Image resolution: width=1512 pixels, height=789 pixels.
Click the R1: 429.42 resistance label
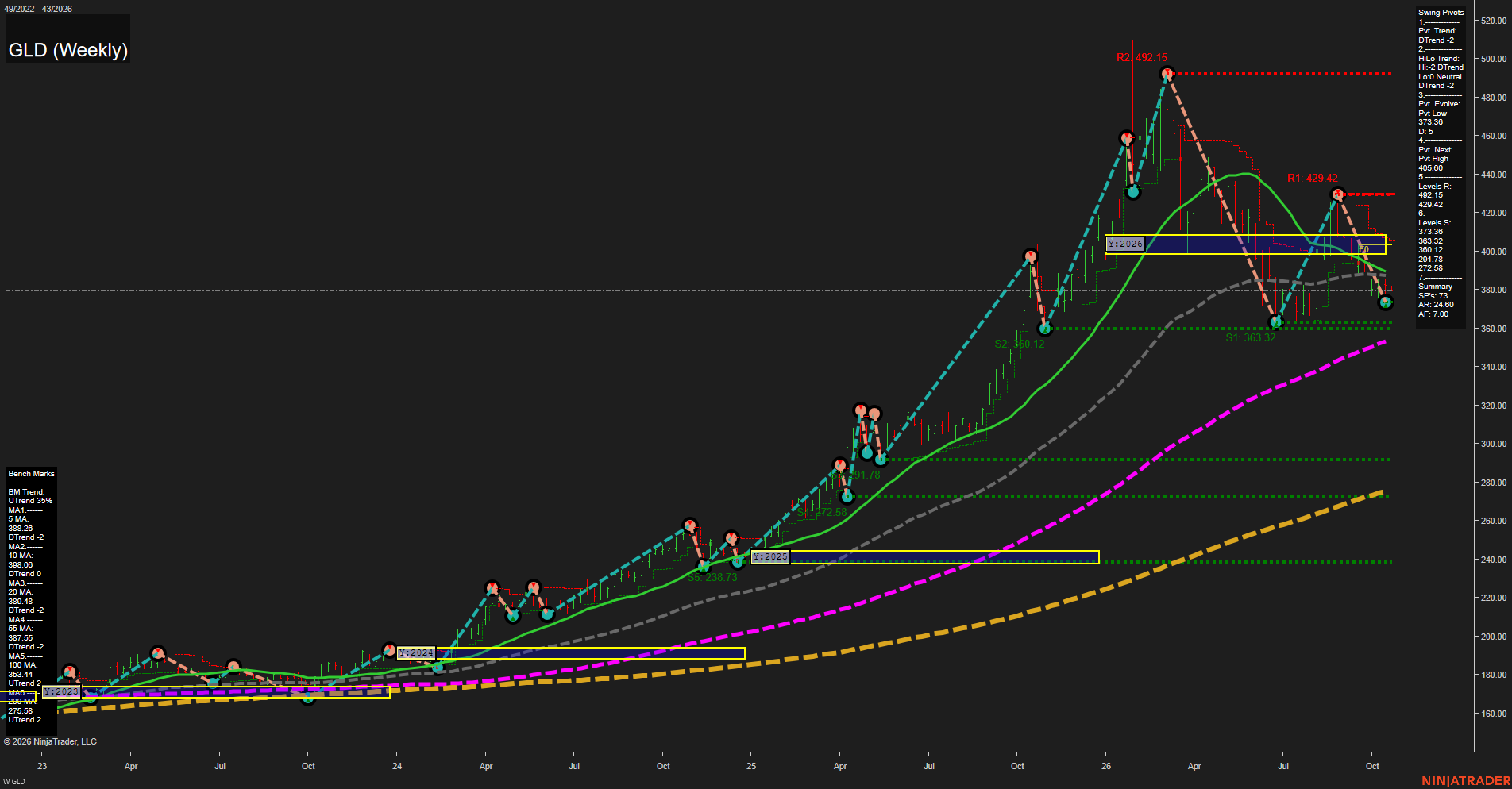1313,179
